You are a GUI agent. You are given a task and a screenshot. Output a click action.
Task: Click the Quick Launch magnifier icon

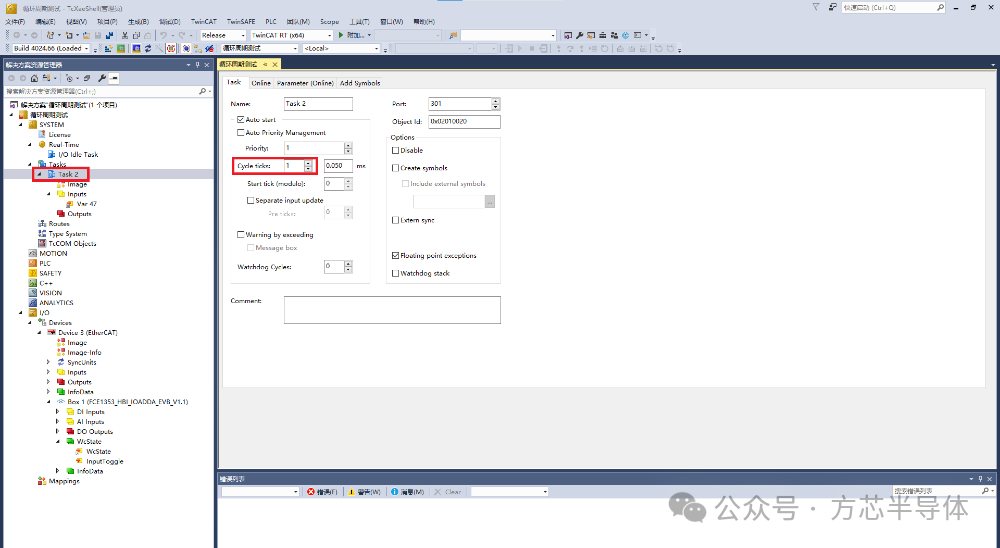coord(940,8)
